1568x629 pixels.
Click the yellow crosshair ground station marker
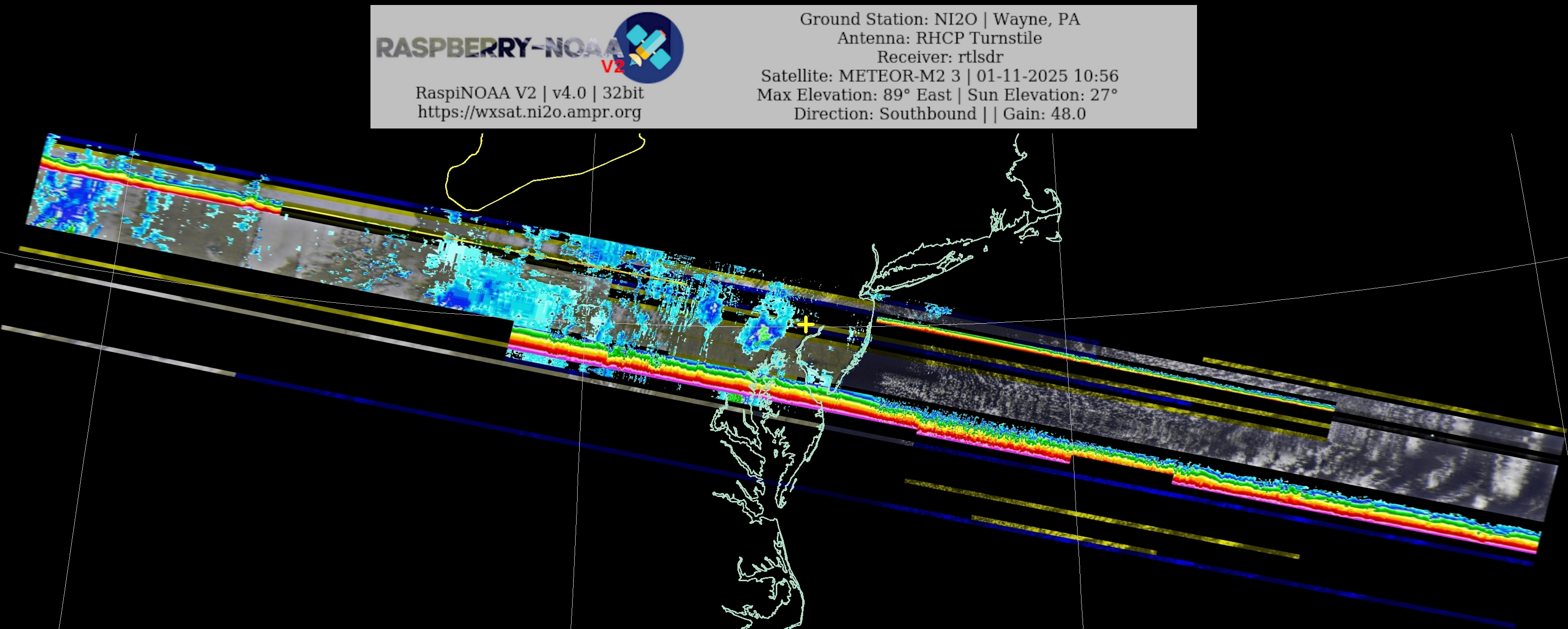[805, 325]
